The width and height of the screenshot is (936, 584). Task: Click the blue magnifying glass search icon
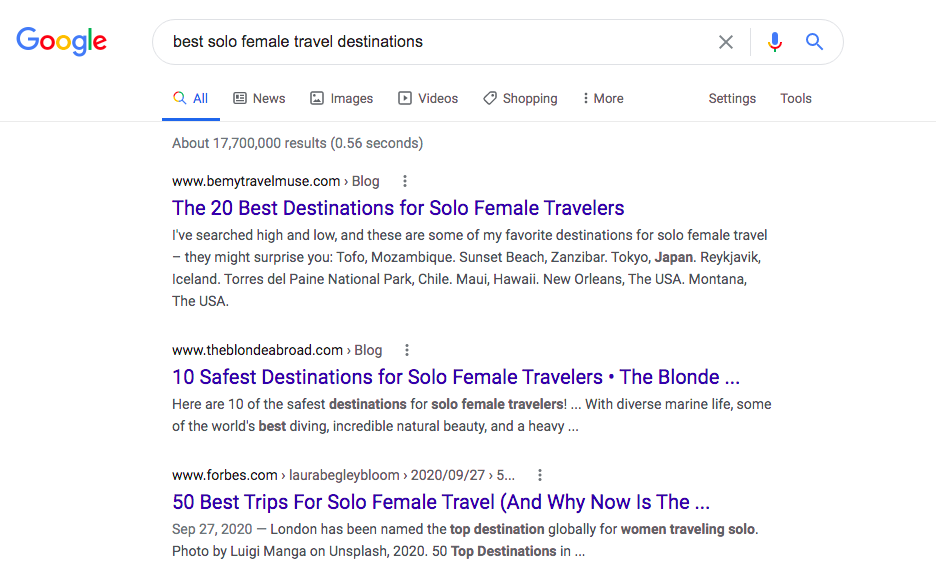coord(814,42)
